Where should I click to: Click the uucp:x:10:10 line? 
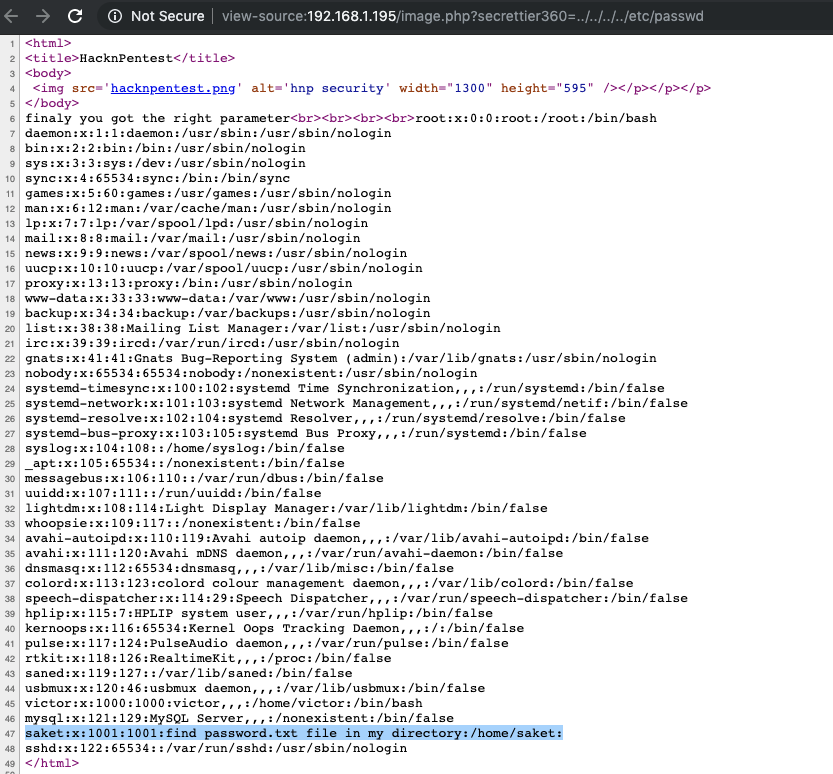pos(224,268)
